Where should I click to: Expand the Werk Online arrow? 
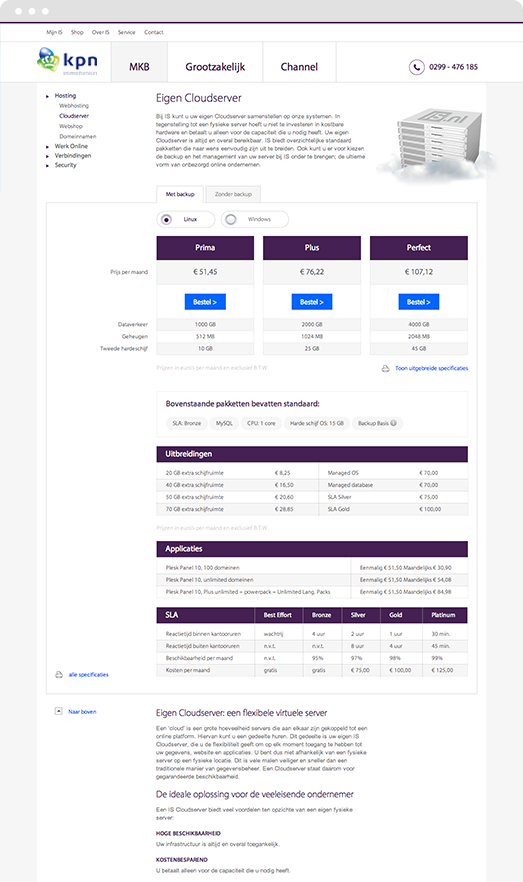47,146
